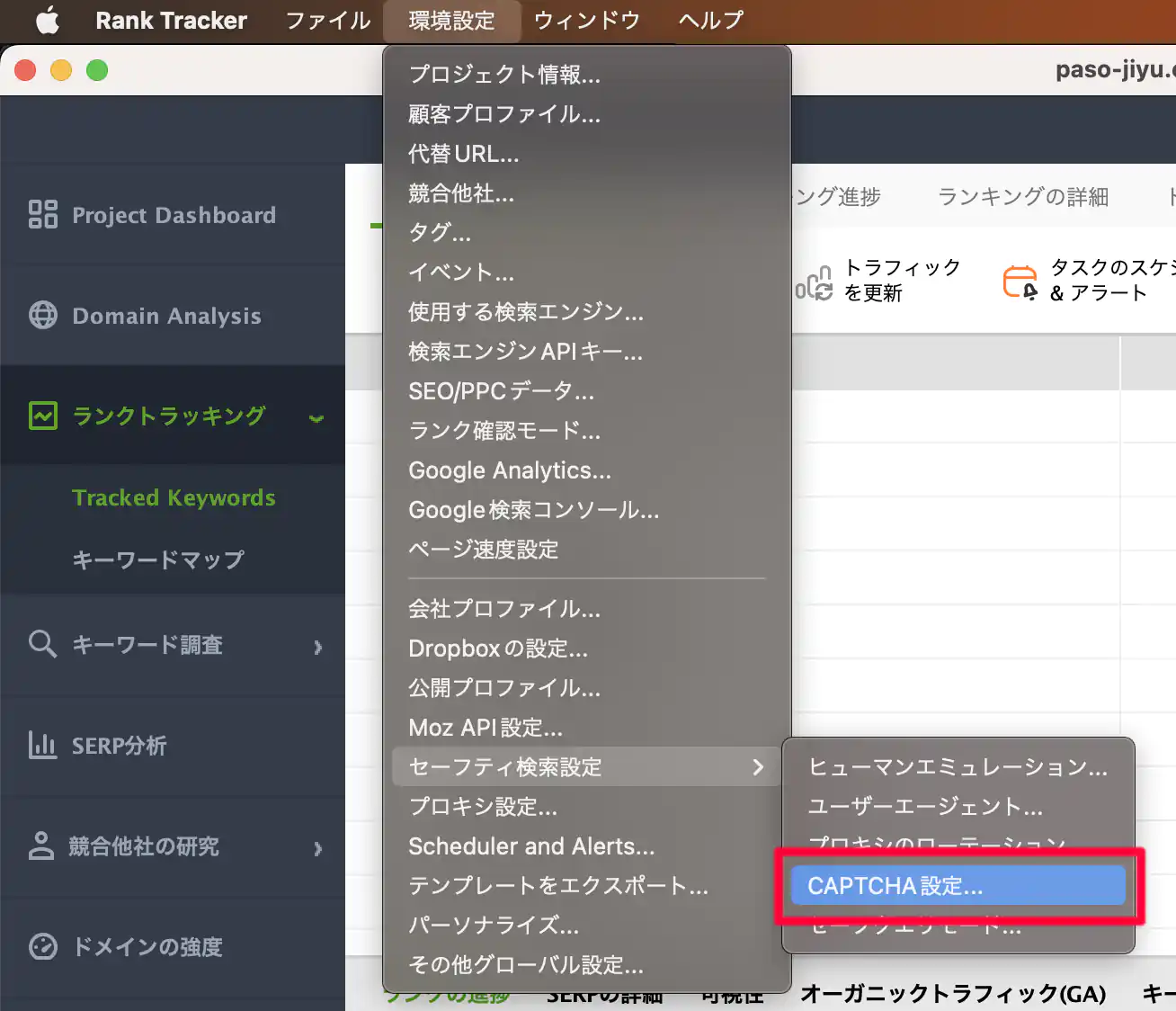1176x1011 pixels.
Task: Click CAPTCHA 設定... in submenu
Action: pyautogui.click(x=958, y=885)
